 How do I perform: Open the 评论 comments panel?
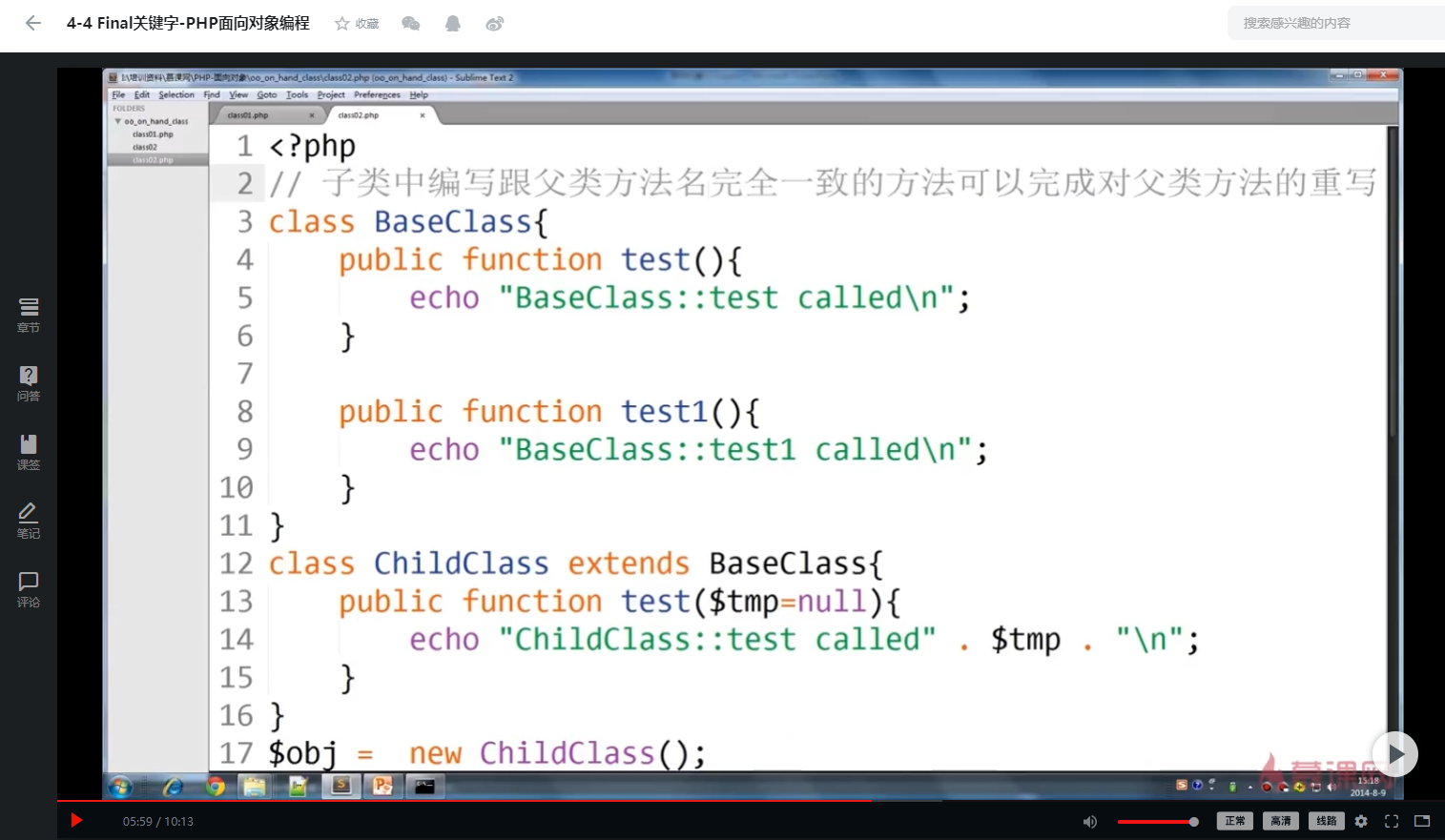click(28, 589)
